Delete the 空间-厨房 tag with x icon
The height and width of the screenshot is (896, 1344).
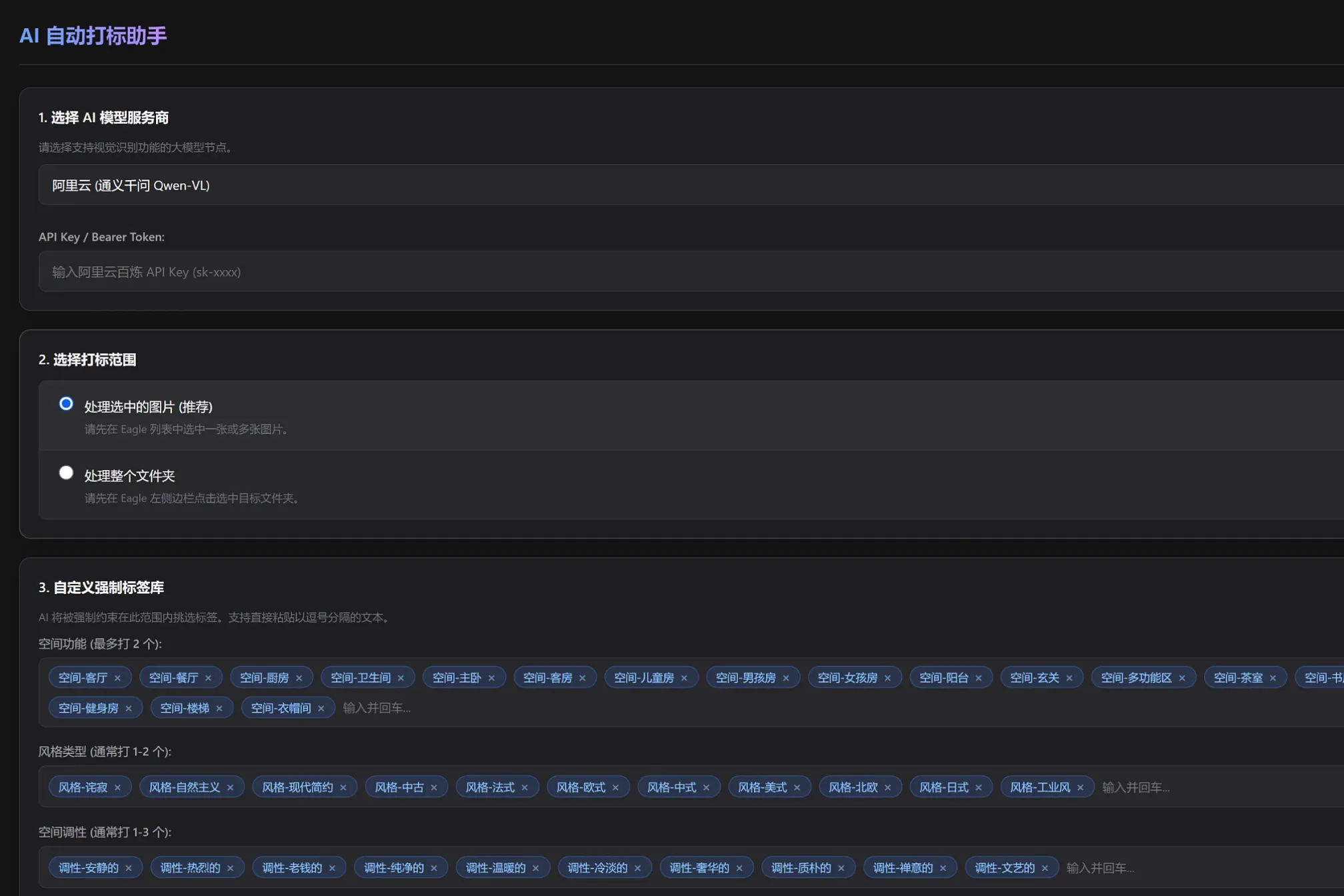point(299,678)
